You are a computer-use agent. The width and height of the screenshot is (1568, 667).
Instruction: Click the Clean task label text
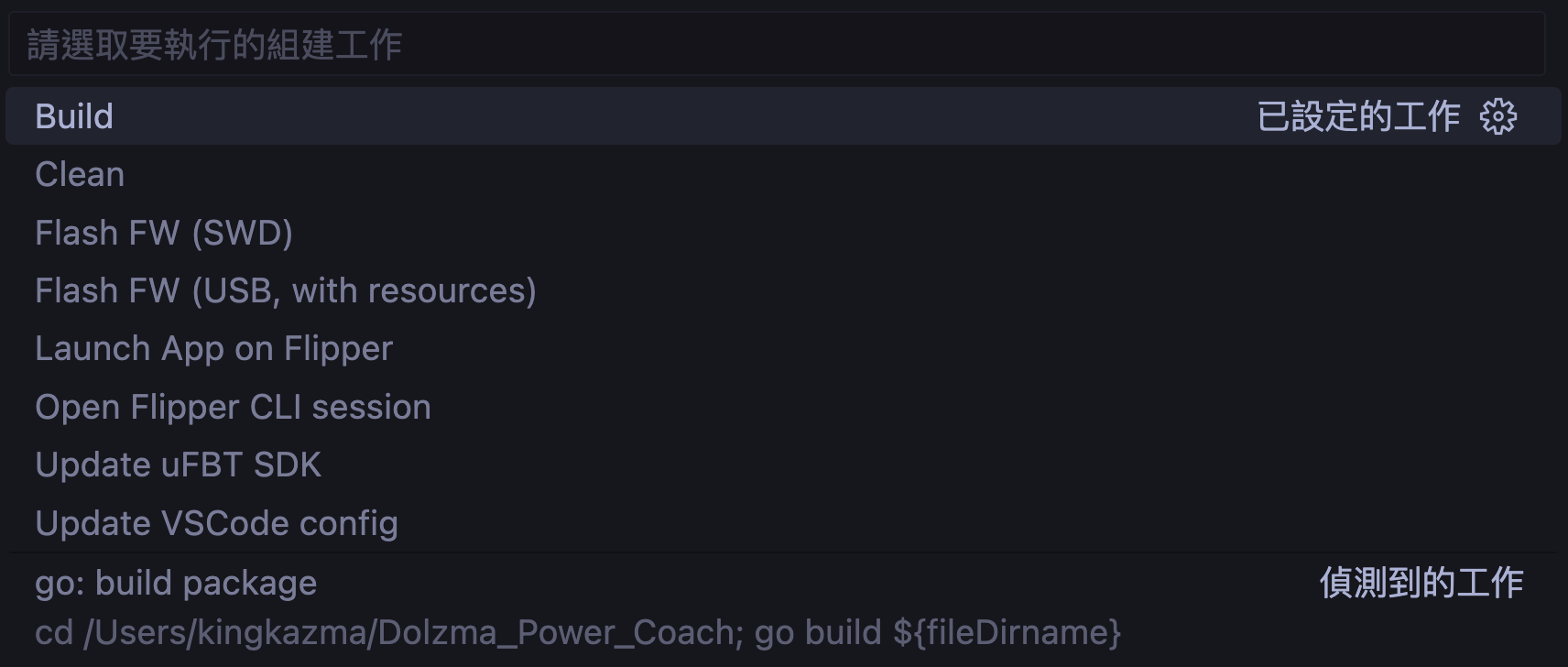(x=79, y=174)
